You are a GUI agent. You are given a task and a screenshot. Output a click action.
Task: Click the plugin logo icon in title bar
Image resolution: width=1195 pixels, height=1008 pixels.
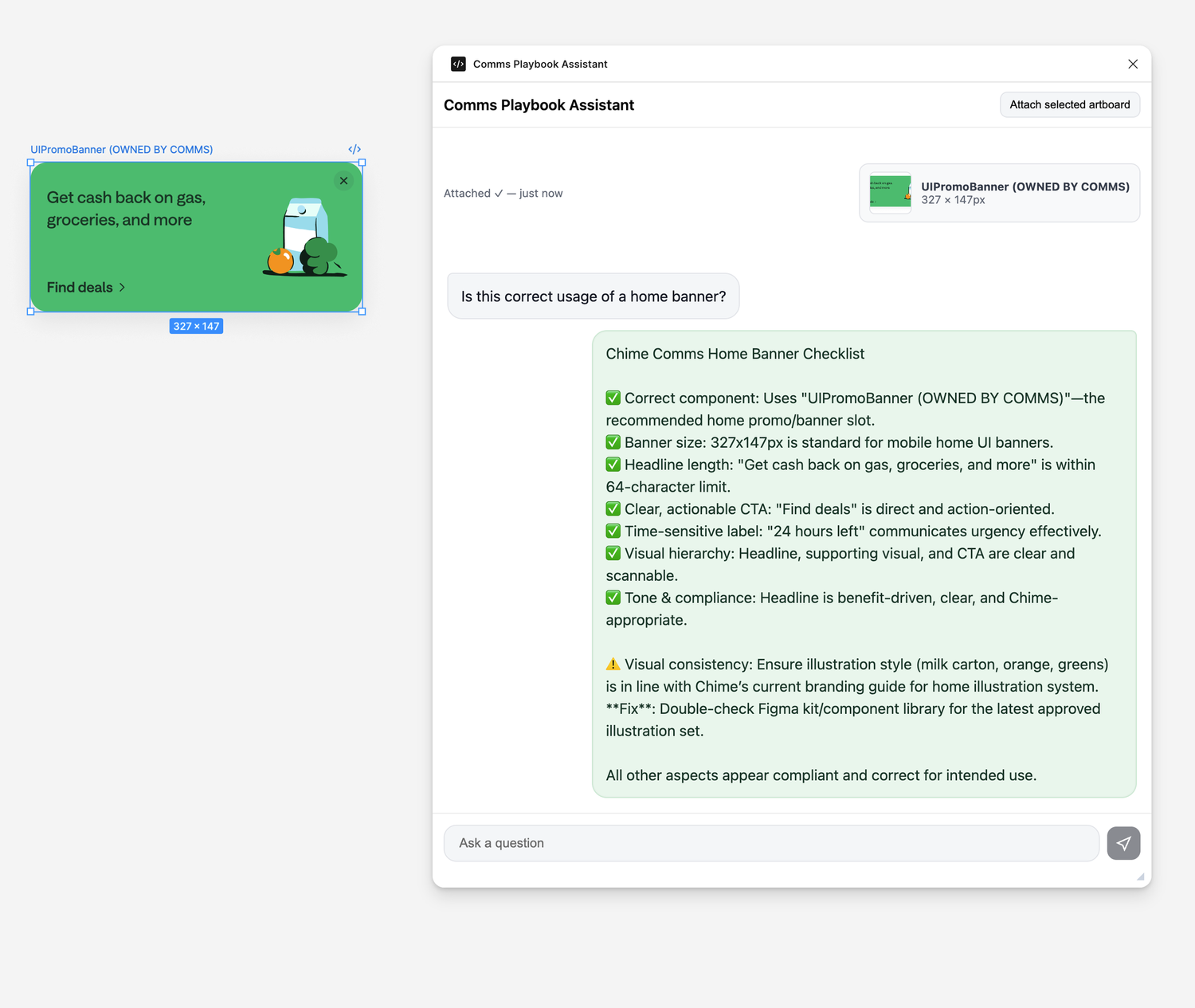coord(458,64)
